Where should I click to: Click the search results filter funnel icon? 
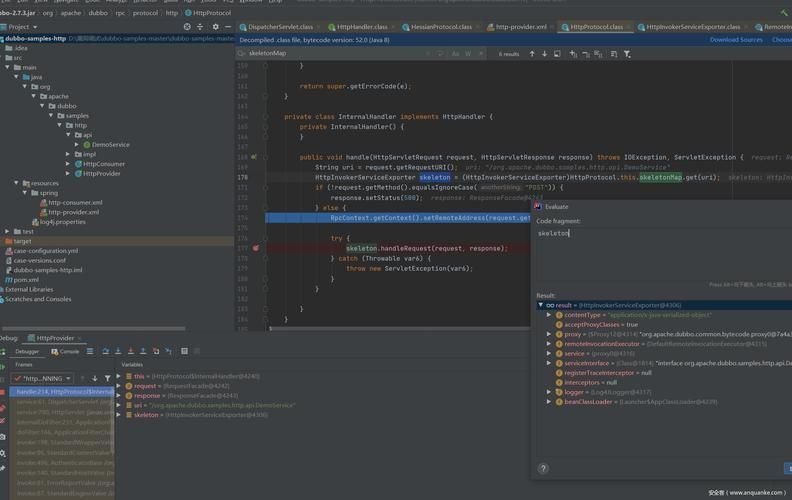(x=627, y=54)
